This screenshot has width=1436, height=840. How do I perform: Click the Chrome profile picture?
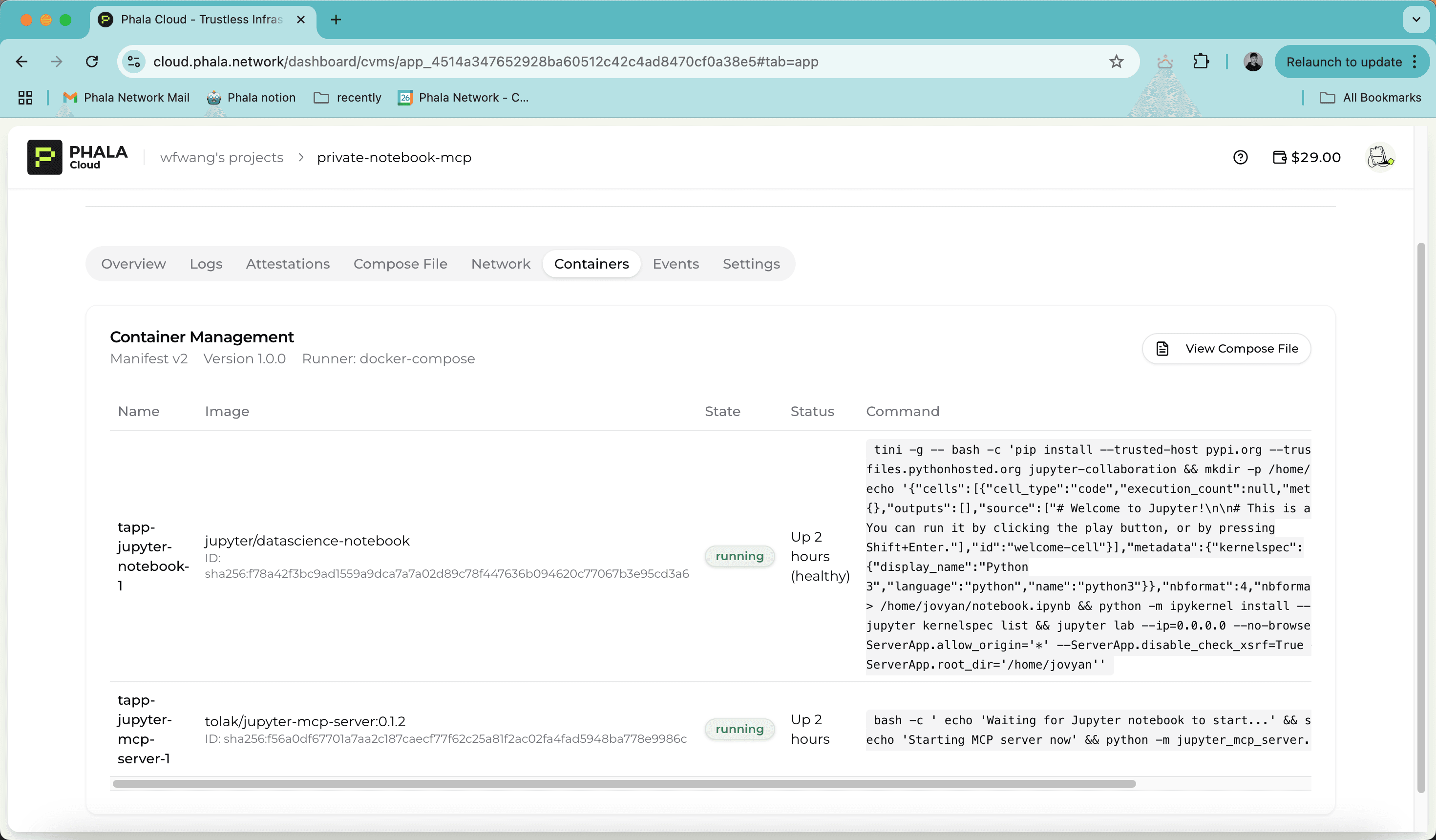pyautogui.click(x=1252, y=62)
